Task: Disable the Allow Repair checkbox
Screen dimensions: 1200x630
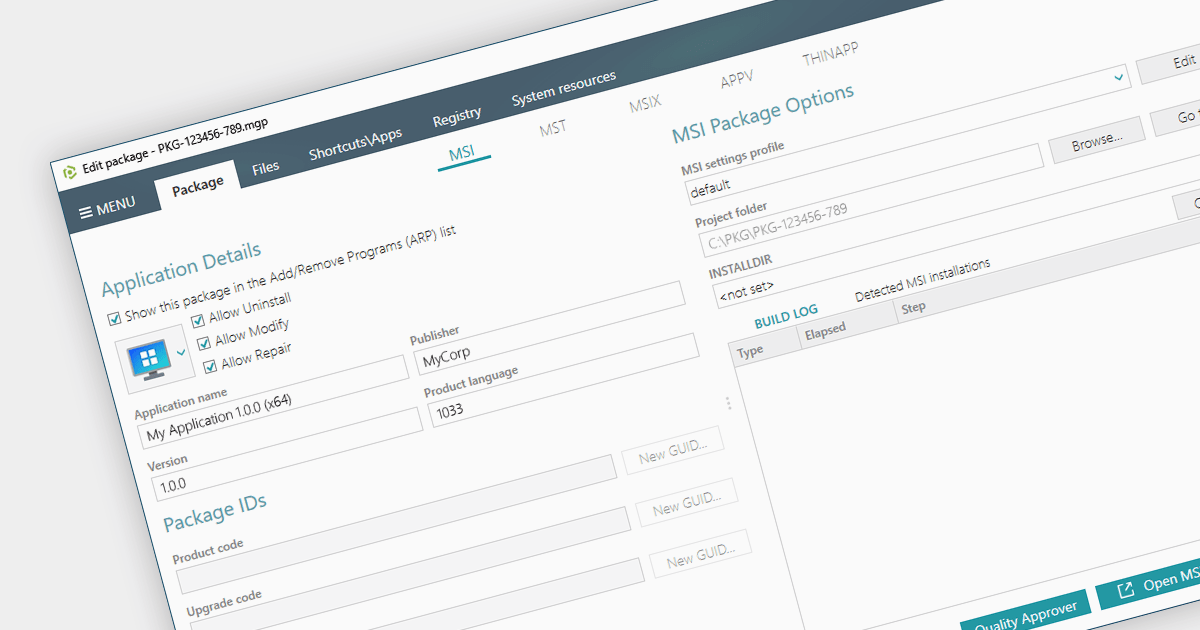Action: (210, 366)
